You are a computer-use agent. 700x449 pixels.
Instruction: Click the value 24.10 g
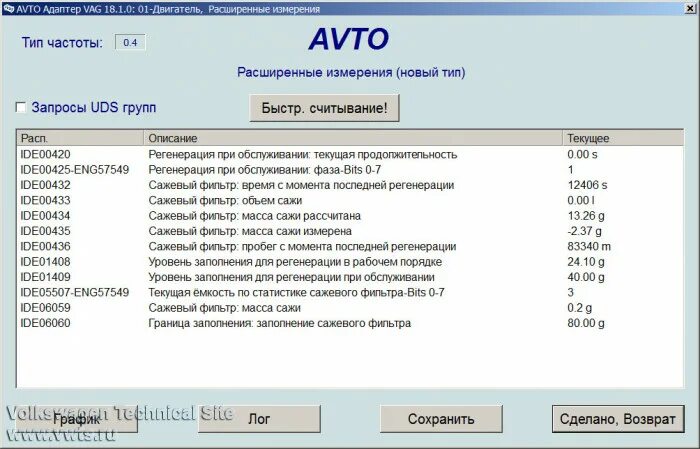[586, 262]
